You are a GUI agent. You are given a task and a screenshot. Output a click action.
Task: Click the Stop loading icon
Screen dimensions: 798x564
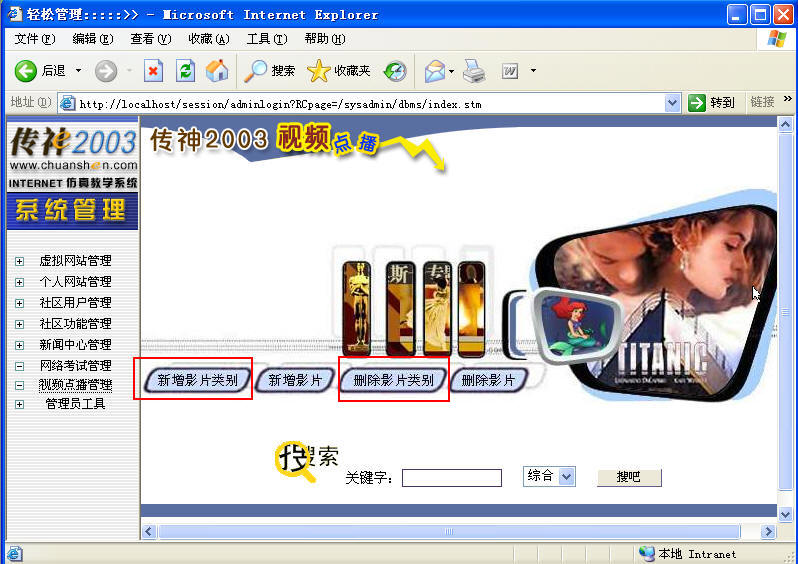click(153, 71)
